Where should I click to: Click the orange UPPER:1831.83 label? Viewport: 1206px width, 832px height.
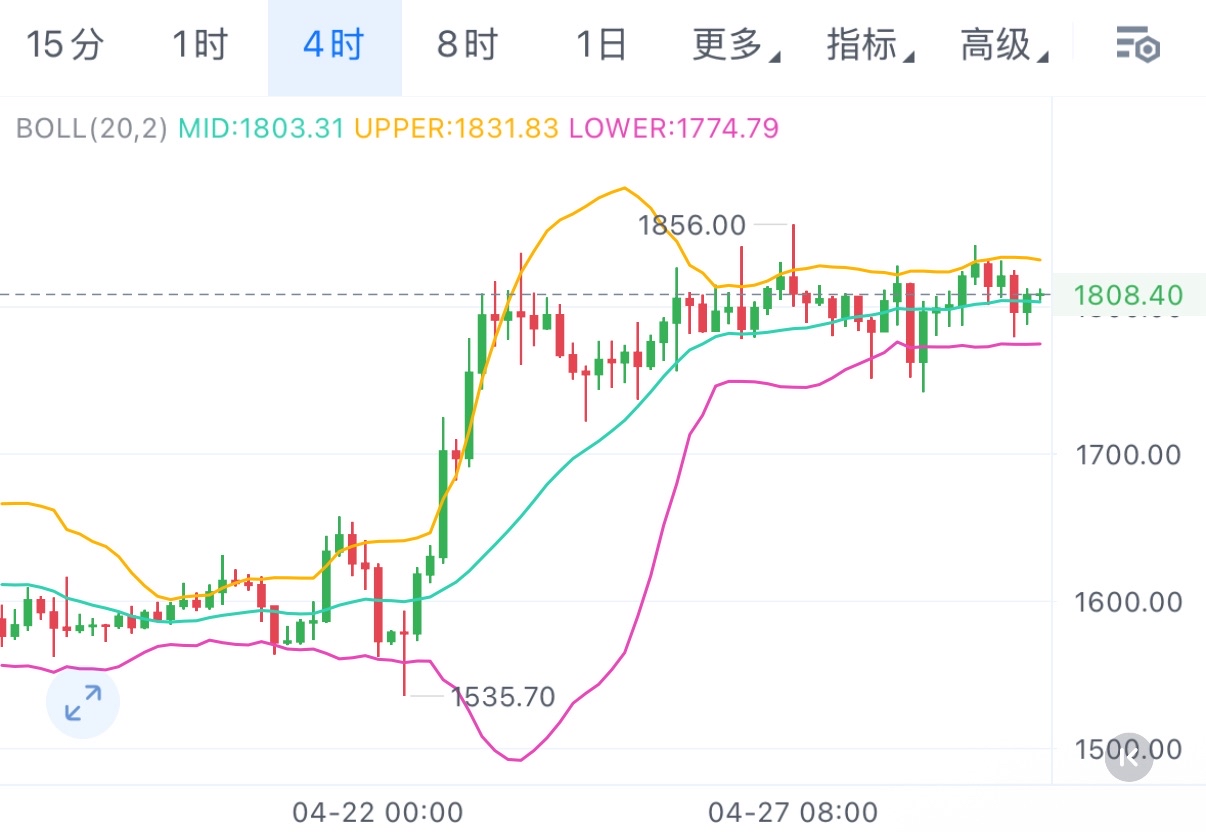[456, 128]
